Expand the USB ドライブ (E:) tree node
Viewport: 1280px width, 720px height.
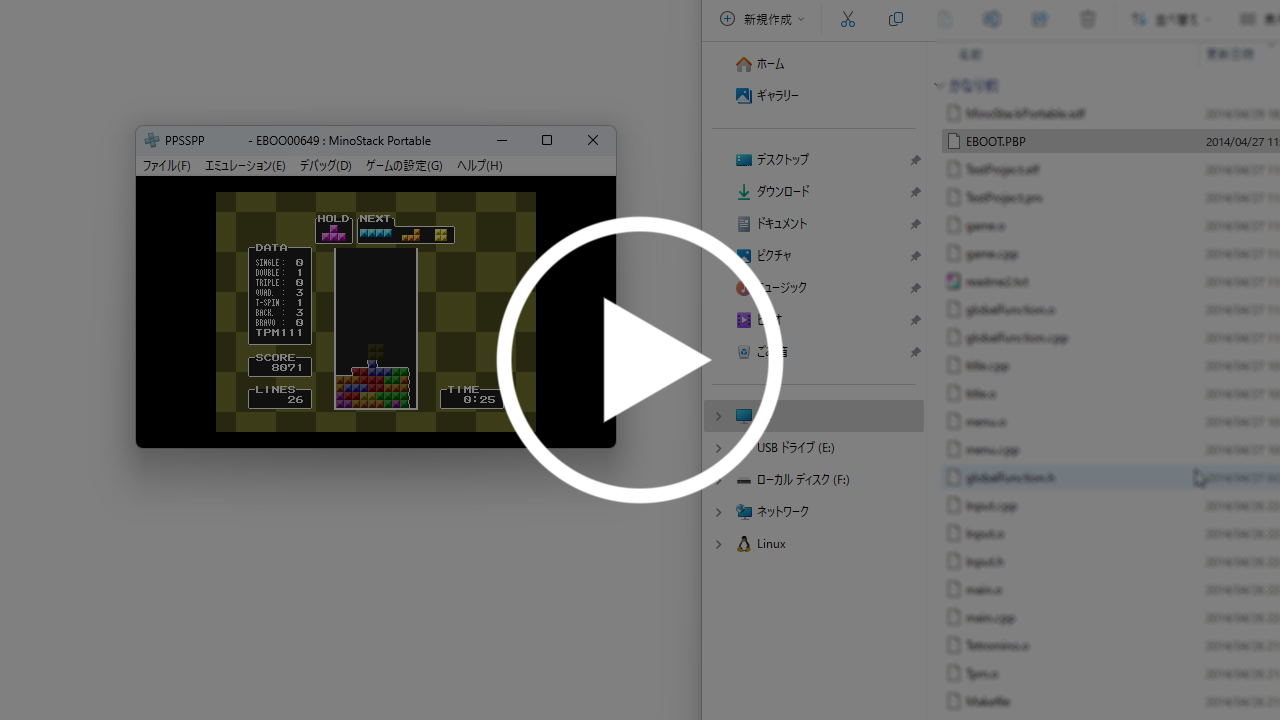point(718,448)
